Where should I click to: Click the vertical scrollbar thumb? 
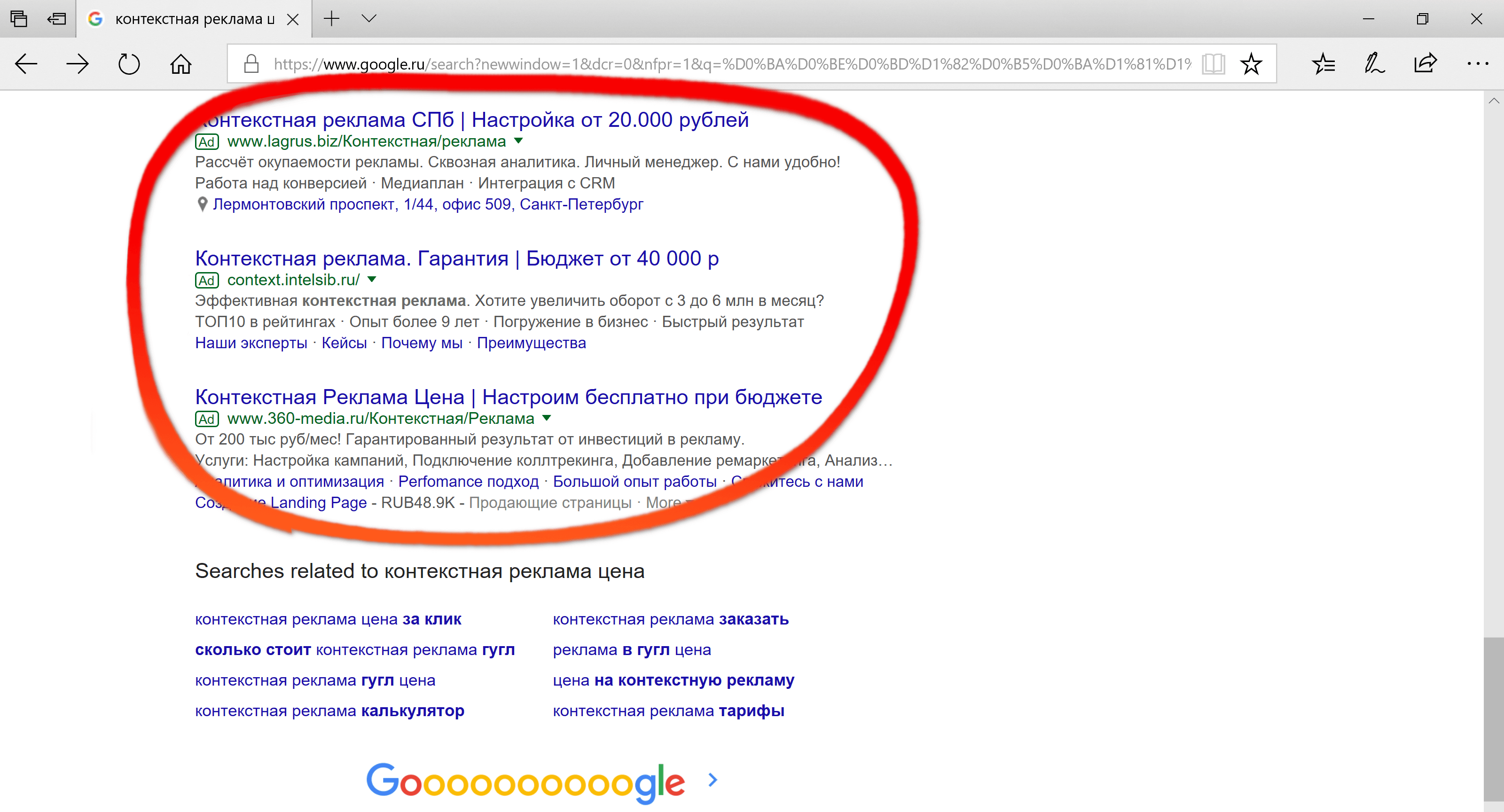click(1494, 720)
